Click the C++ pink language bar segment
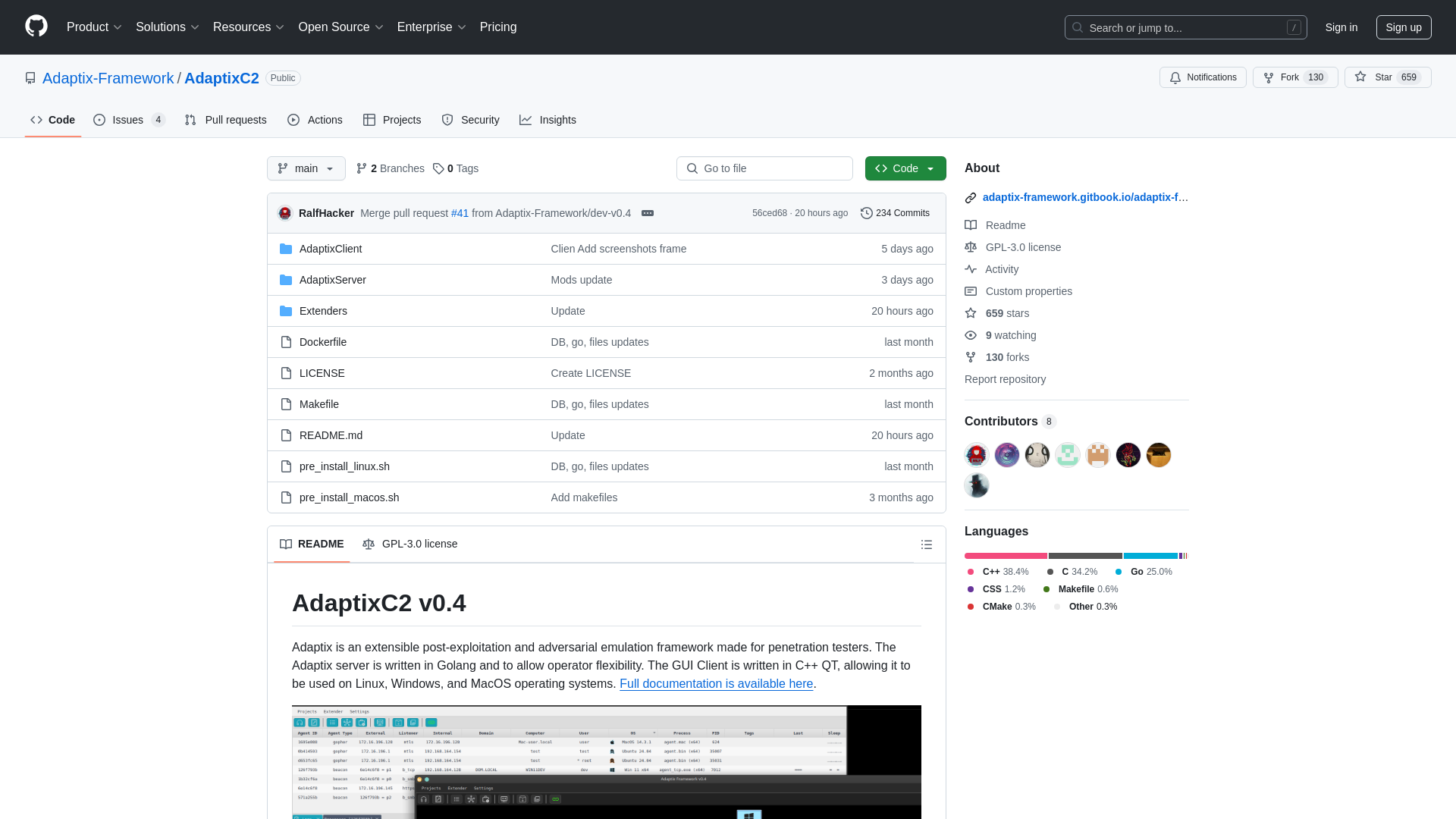1456x819 pixels. [x=1006, y=556]
